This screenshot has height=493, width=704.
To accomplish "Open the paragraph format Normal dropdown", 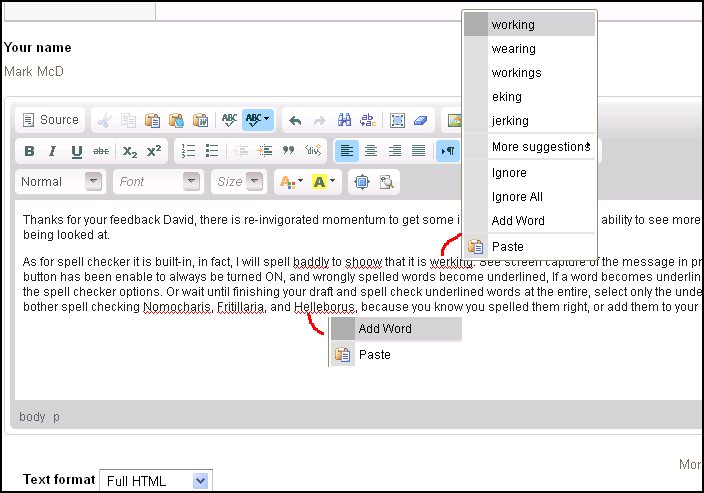I will tap(61, 182).
